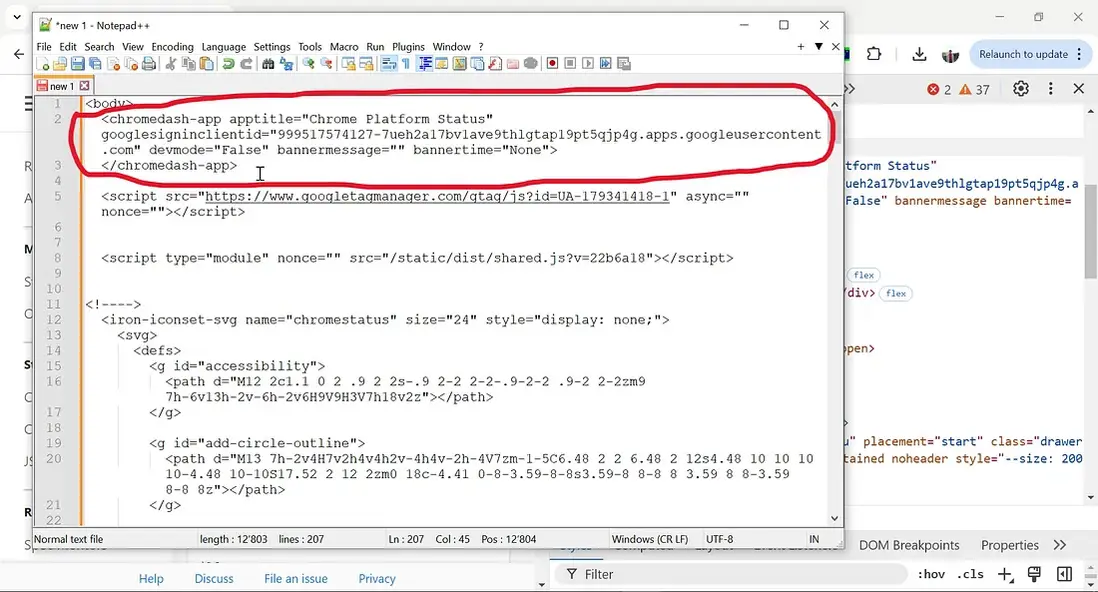1098x592 pixels.
Task: Click the DevTools error count badge
Action: coord(939,89)
